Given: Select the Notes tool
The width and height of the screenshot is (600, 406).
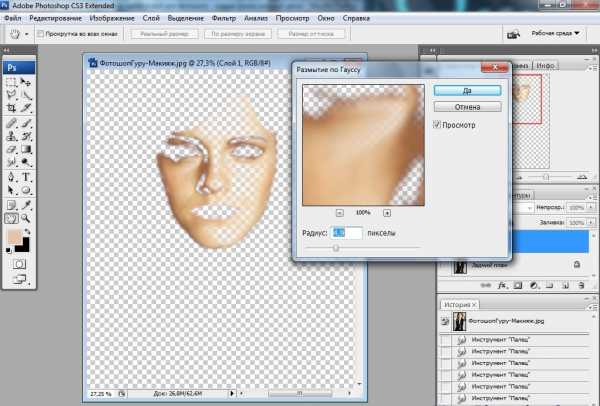Looking at the screenshot, I should point(11,205).
